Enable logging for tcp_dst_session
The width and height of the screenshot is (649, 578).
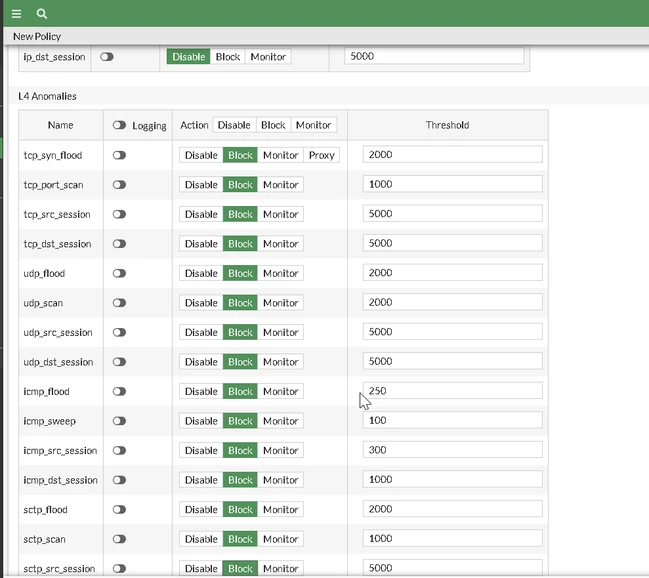[119, 244]
